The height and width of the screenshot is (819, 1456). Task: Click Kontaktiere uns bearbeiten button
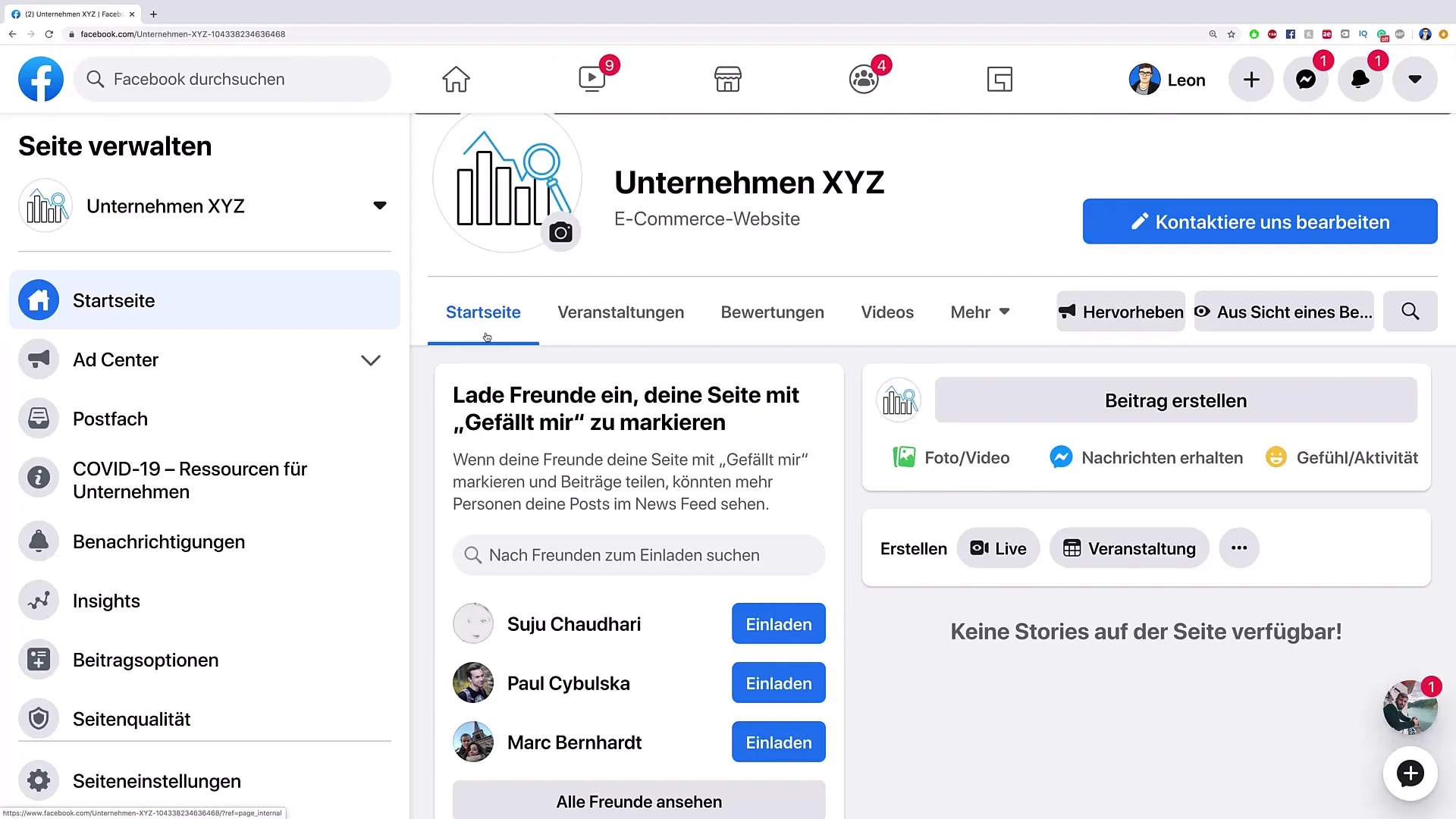[x=1260, y=222]
